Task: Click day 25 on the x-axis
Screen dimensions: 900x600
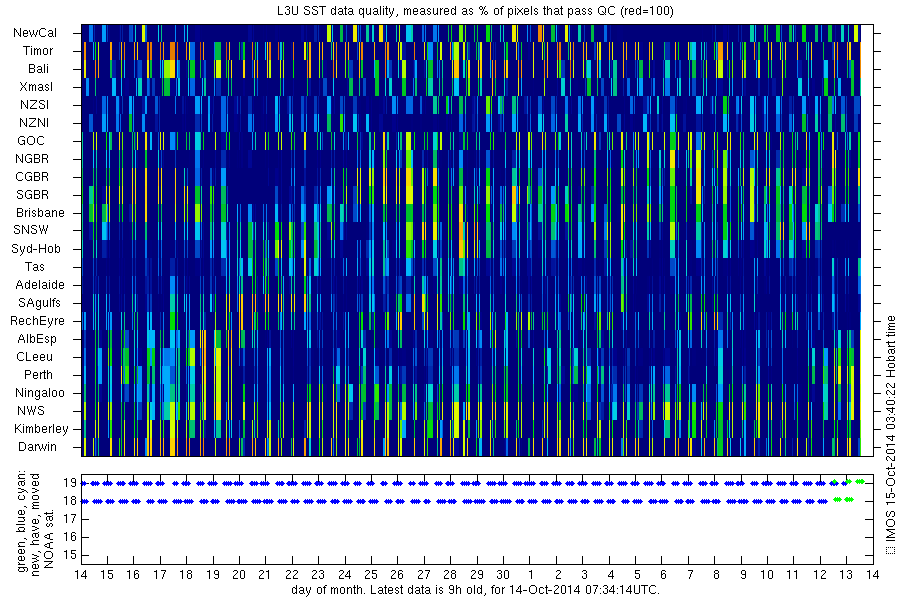Action: pos(371,575)
